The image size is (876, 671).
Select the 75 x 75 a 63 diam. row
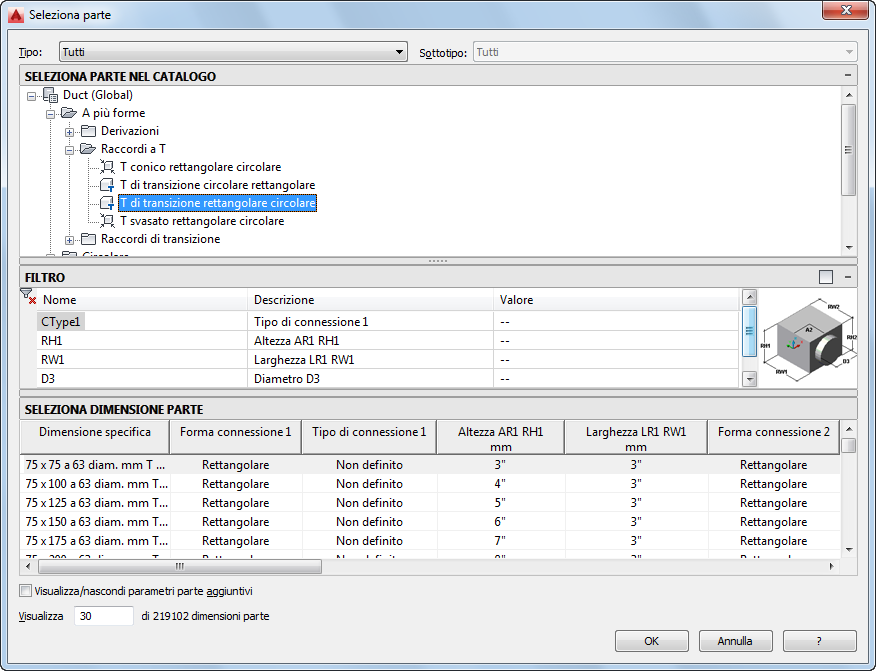click(430, 465)
